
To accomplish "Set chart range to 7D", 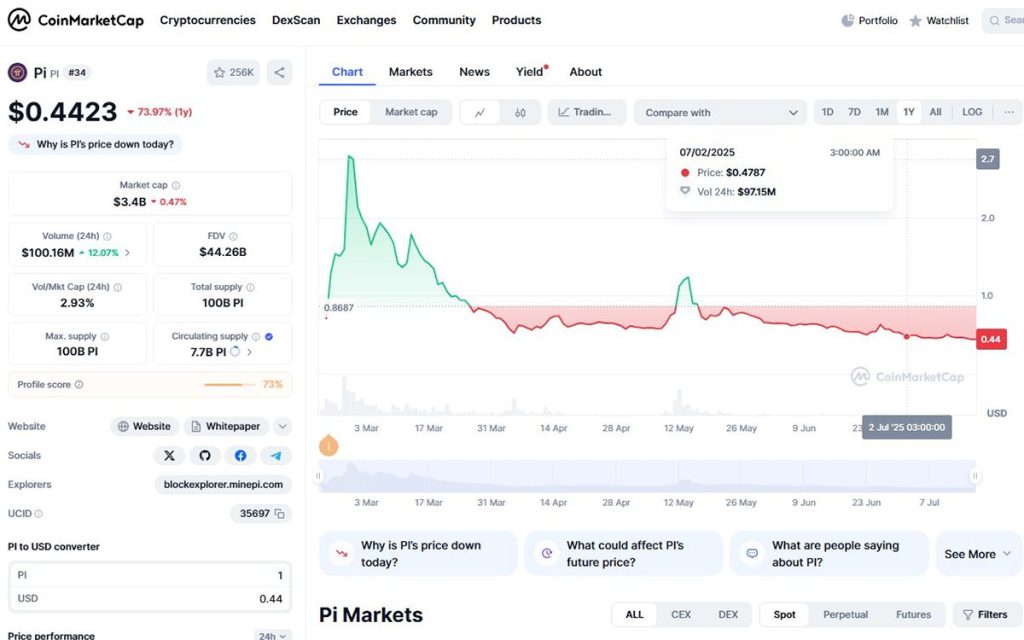I will click(x=854, y=112).
